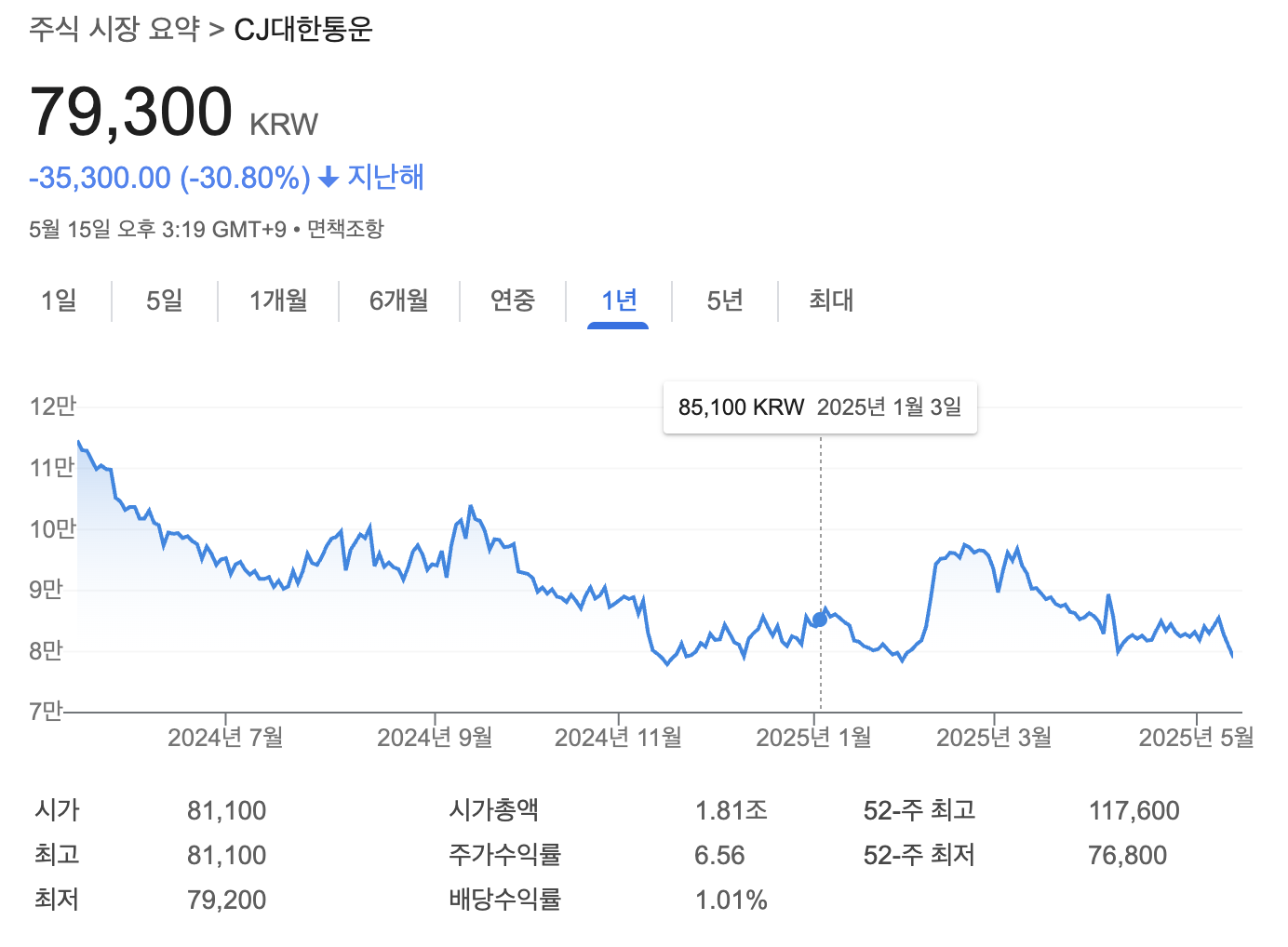This screenshot has height=947, width=1288.
Task: Click the 최고 label in stats table
Action: click(x=57, y=855)
